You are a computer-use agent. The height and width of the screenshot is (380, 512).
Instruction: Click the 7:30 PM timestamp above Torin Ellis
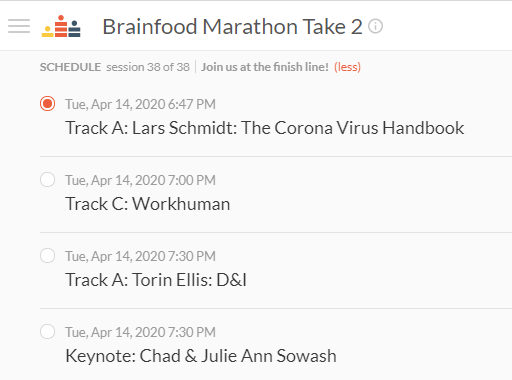(x=140, y=256)
